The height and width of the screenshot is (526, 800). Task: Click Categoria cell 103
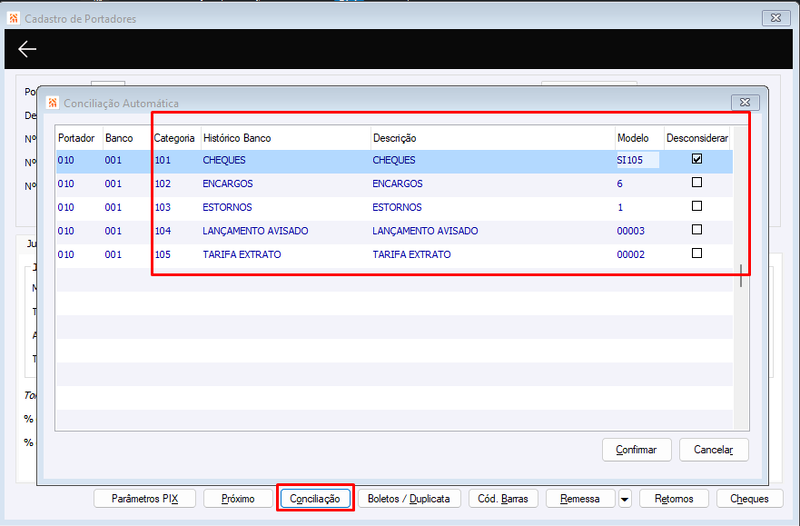(163, 207)
